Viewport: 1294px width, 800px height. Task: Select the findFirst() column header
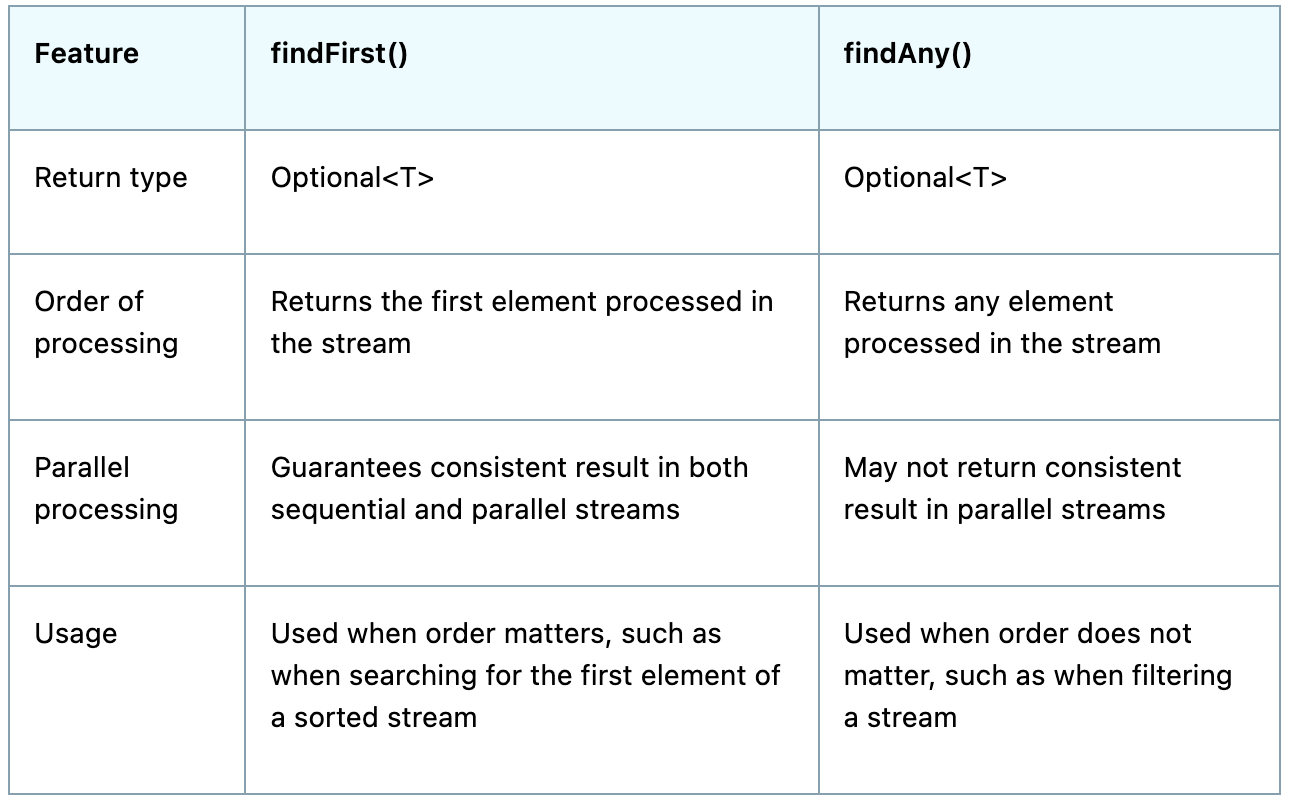[339, 54]
